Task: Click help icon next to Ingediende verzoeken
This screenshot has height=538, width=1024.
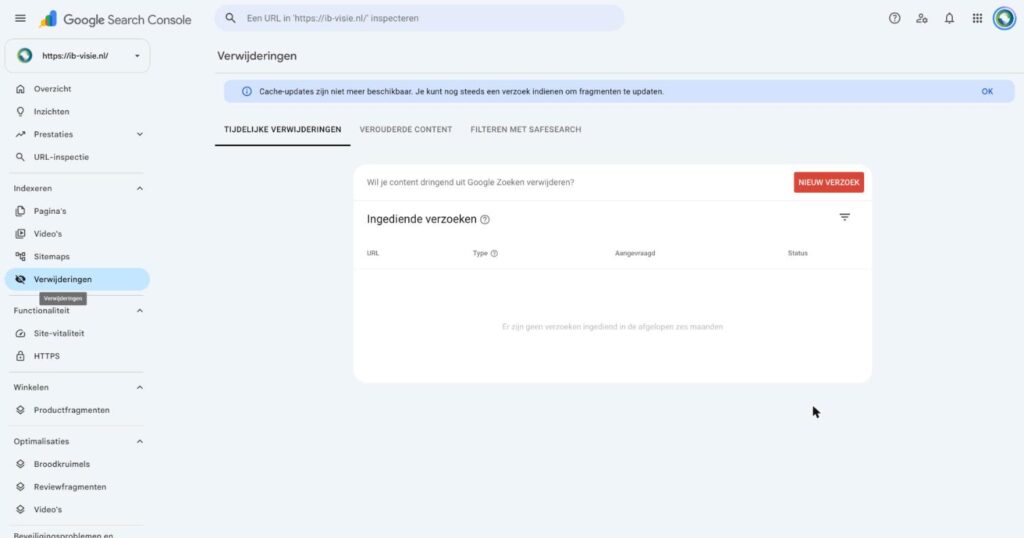Action: click(x=485, y=219)
